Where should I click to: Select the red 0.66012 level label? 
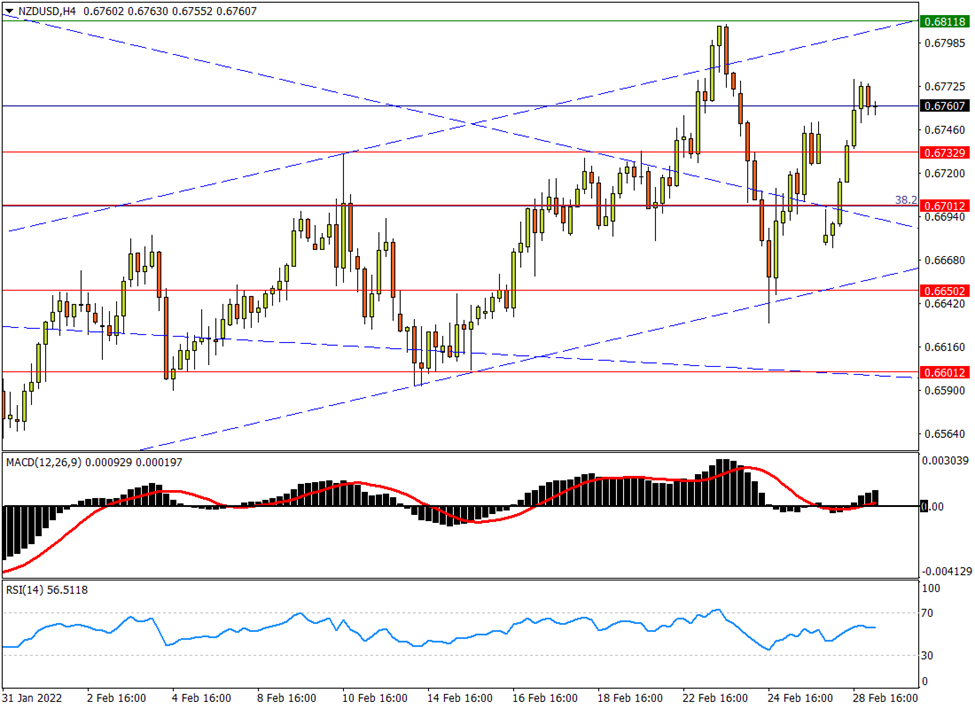944,373
